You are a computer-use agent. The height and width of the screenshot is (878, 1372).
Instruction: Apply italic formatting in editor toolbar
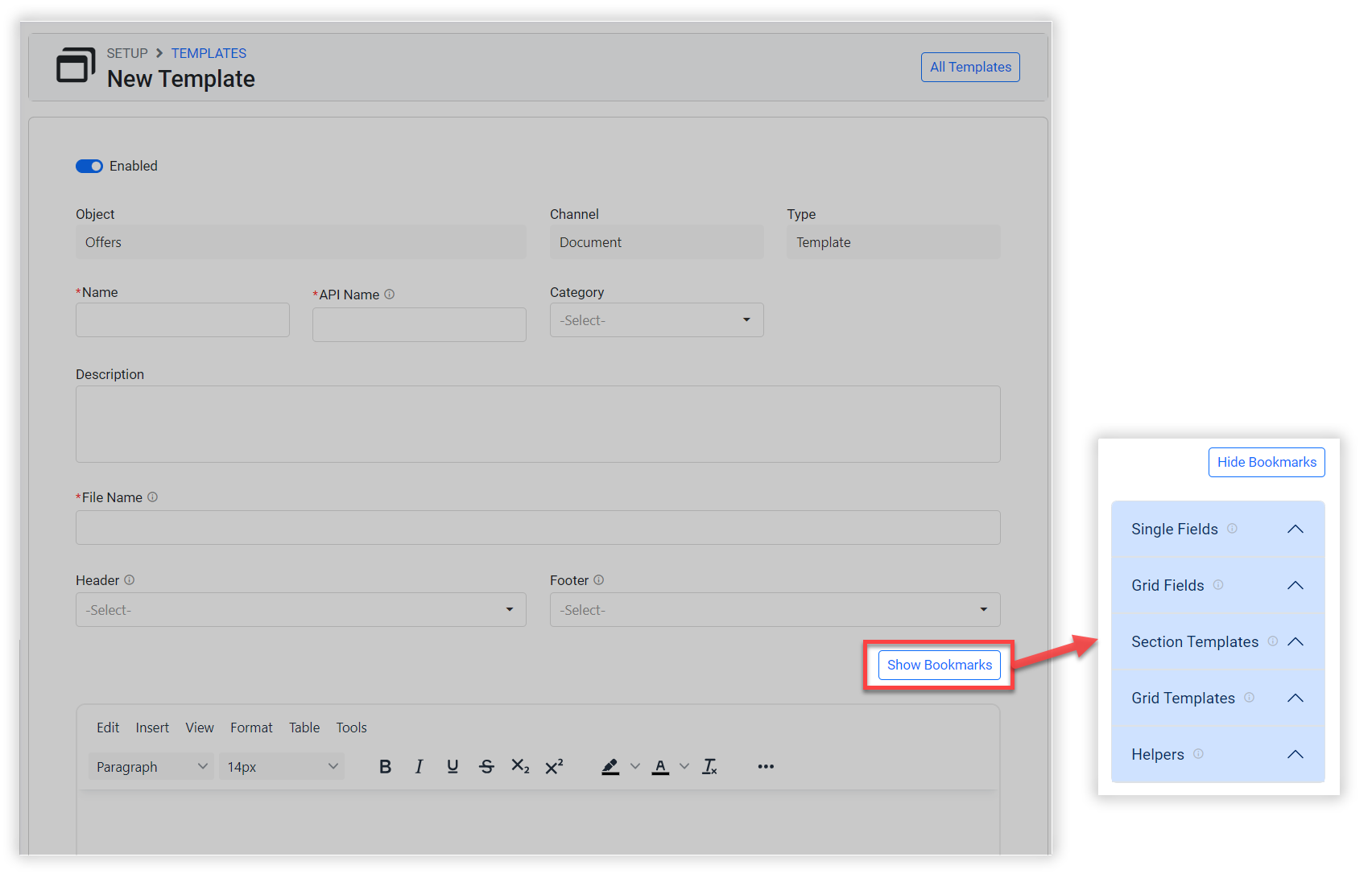coord(419,767)
